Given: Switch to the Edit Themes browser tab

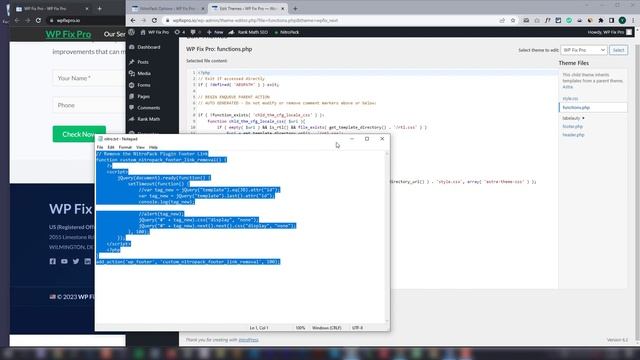Looking at the screenshot, I should pos(248,9).
